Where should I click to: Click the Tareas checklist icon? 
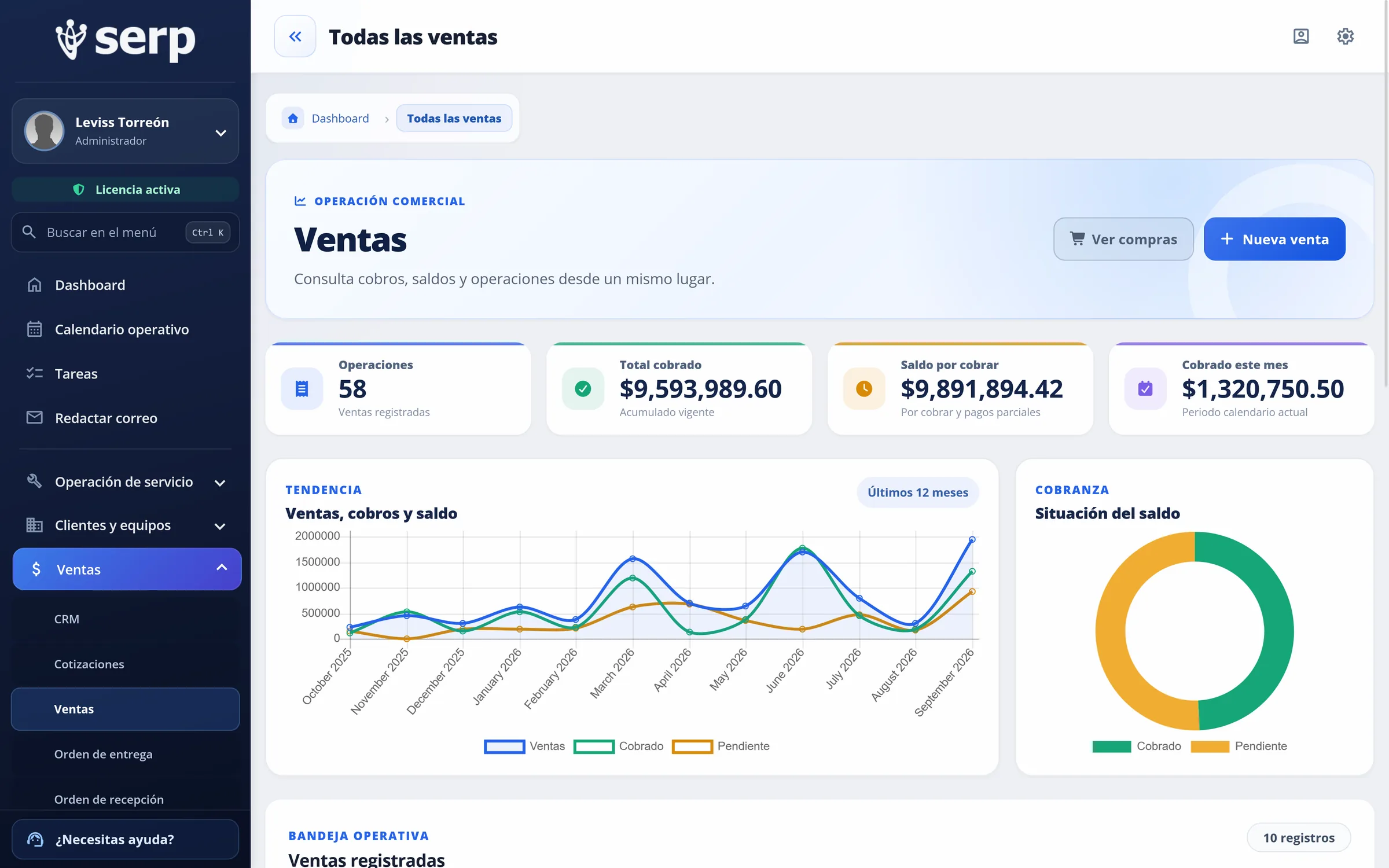click(x=35, y=373)
